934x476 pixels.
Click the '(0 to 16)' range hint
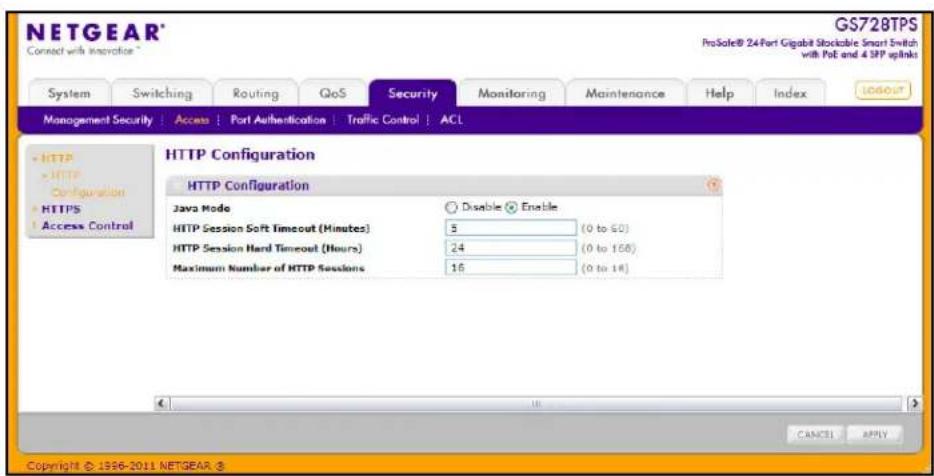[x=605, y=268]
